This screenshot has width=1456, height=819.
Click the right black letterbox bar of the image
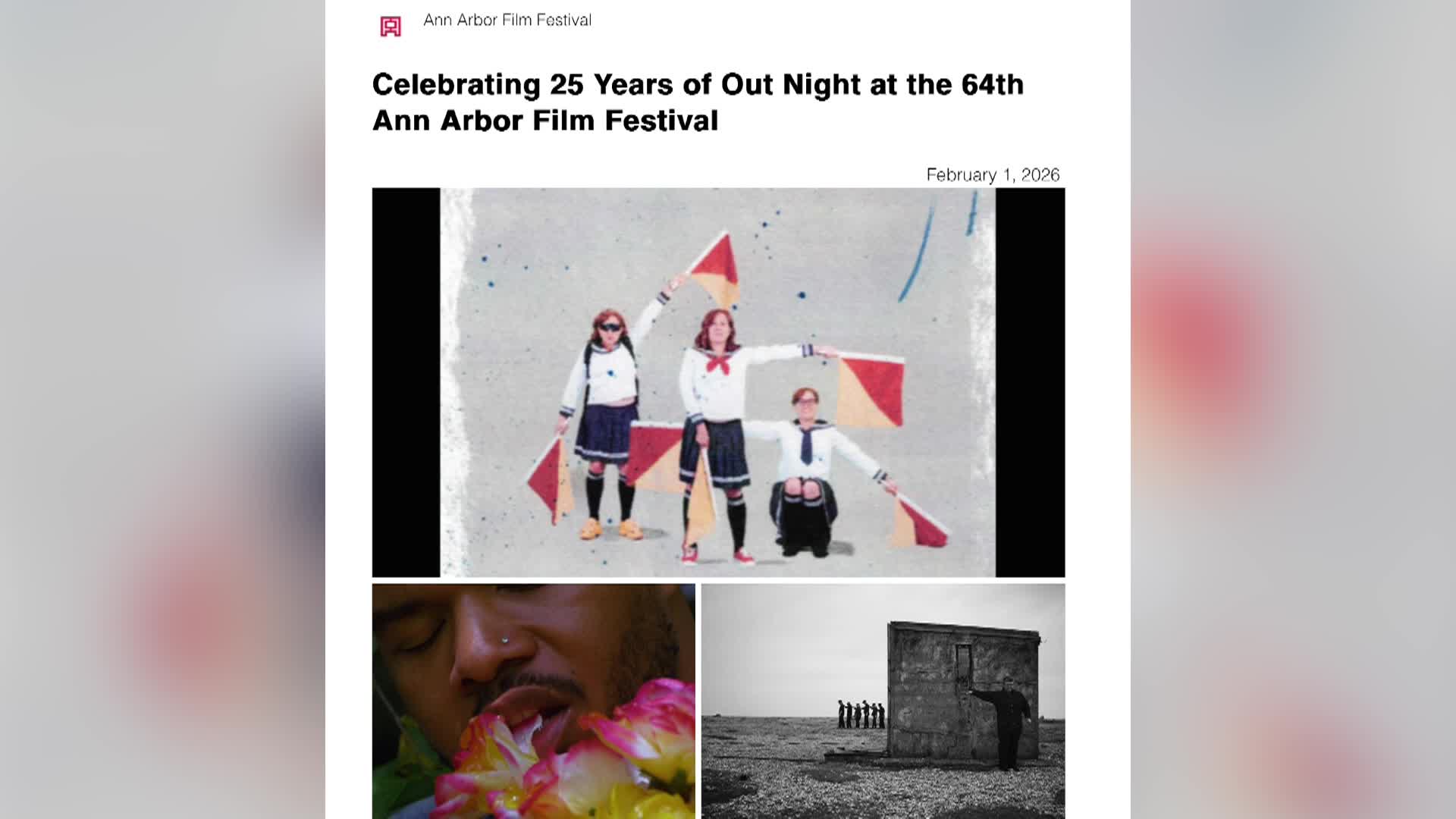(x=1031, y=382)
